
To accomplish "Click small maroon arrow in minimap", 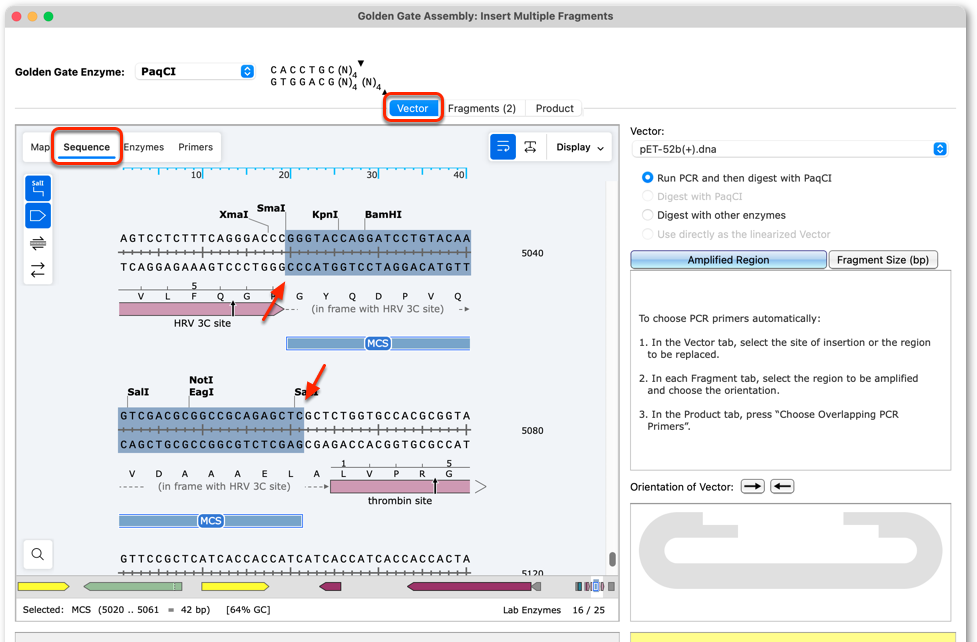I will coord(330,587).
